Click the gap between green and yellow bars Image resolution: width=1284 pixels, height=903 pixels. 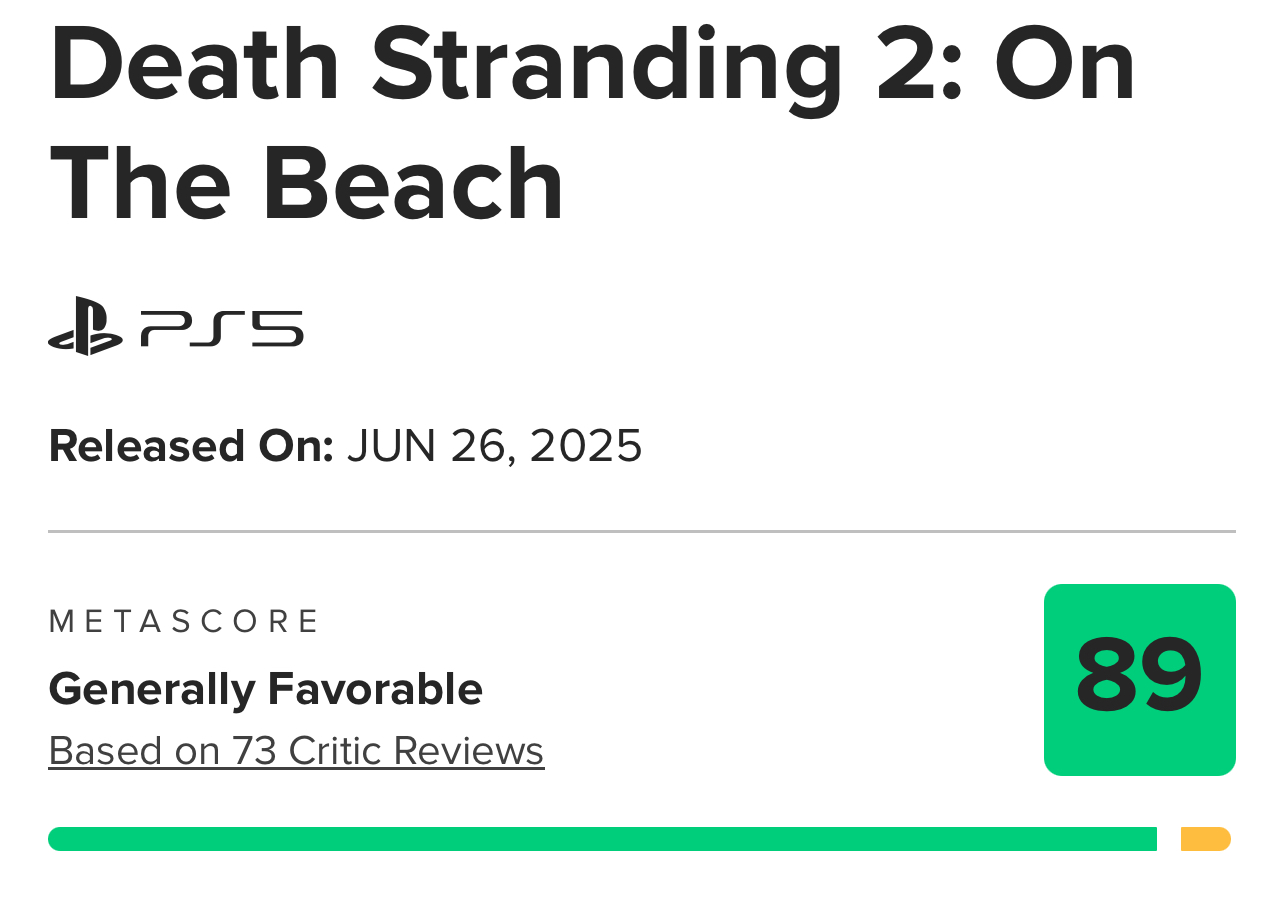(1169, 839)
